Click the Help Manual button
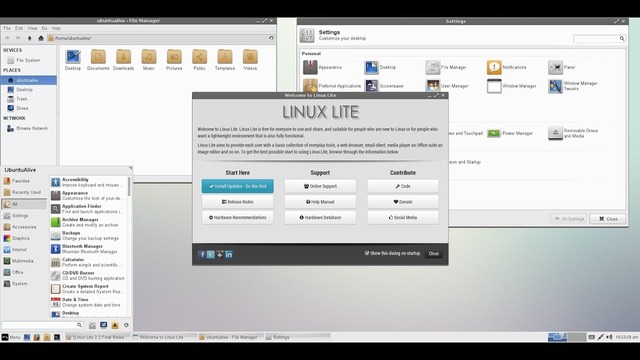The image size is (640, 360). (x=320, y=202)
